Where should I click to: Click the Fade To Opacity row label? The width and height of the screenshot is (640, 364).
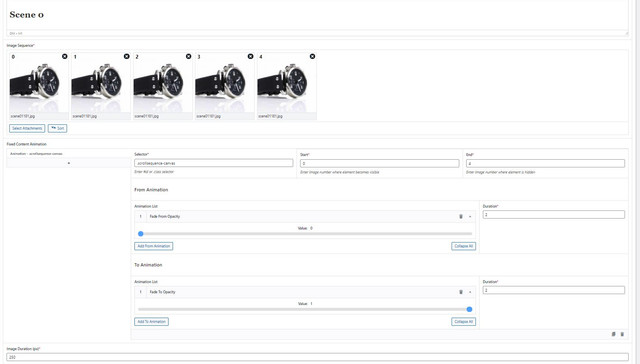162,292
